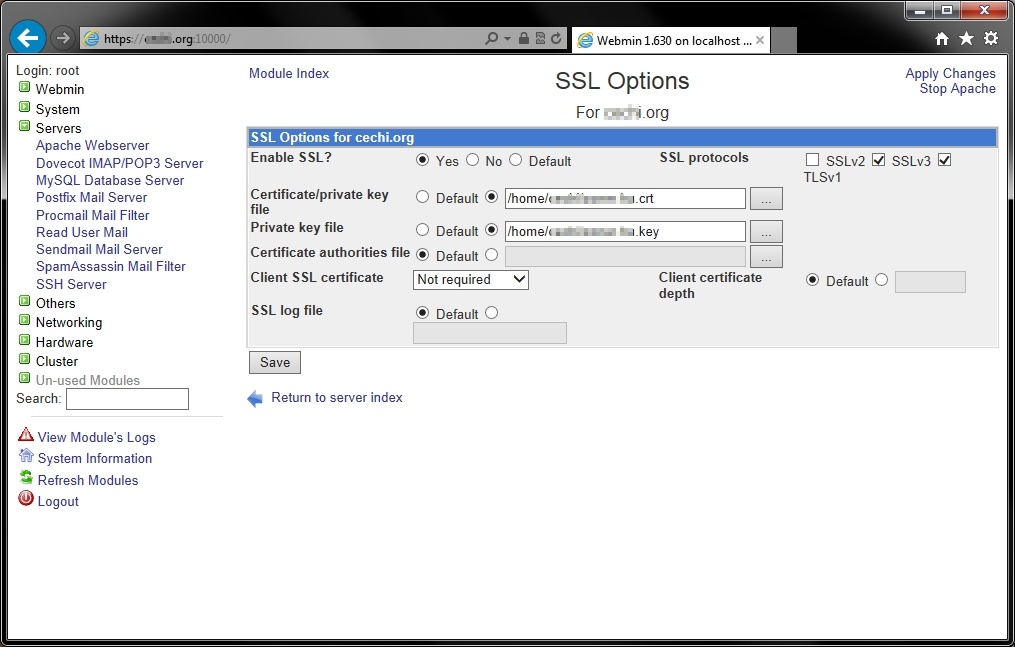
Task: Click the System Information house icon
Action: point(26,457)
